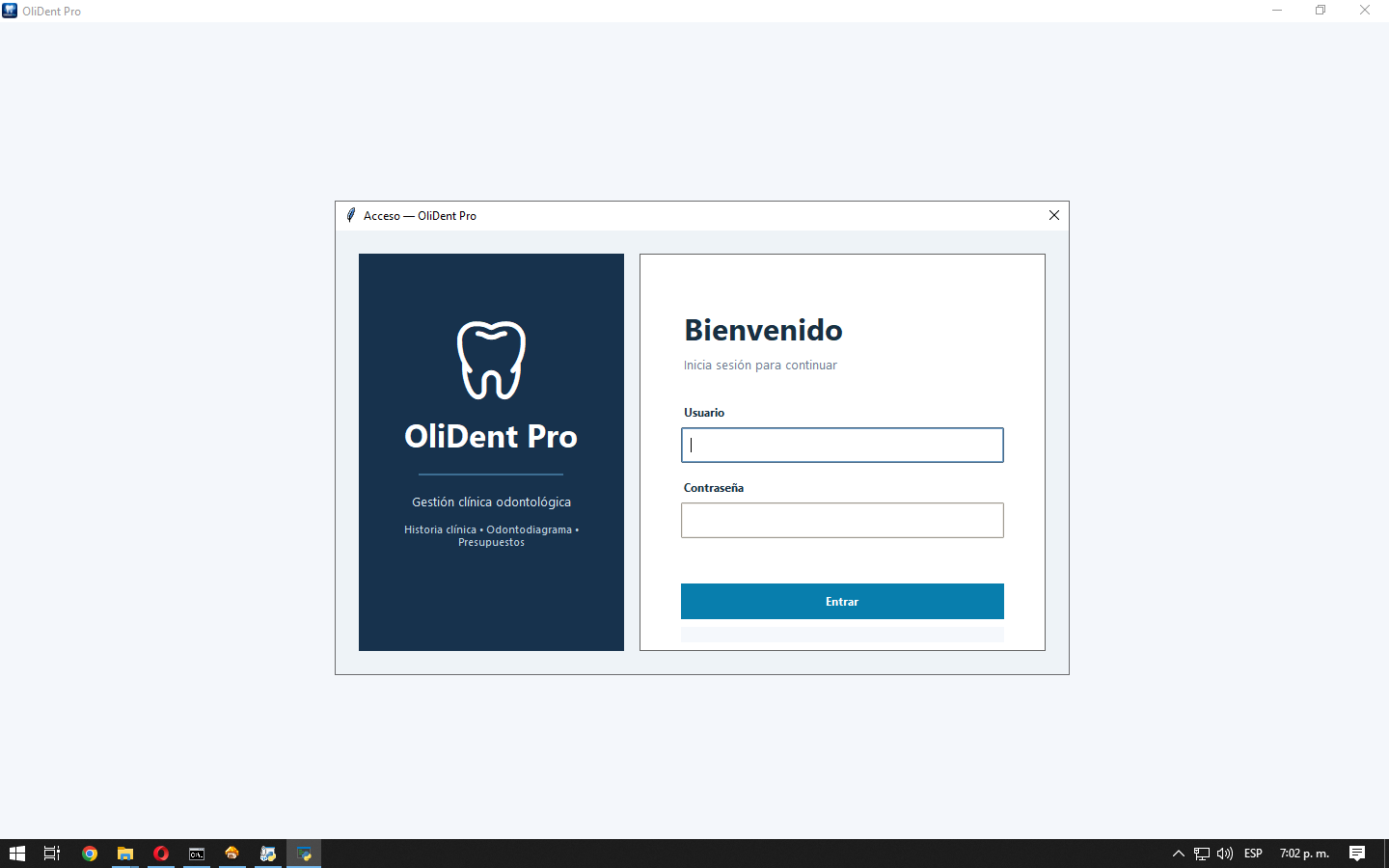Image resolution: width=1389 pixels, height=868 pixels.
Task: Click the "Bienvenido" heading
Action: tap(763, 330)
